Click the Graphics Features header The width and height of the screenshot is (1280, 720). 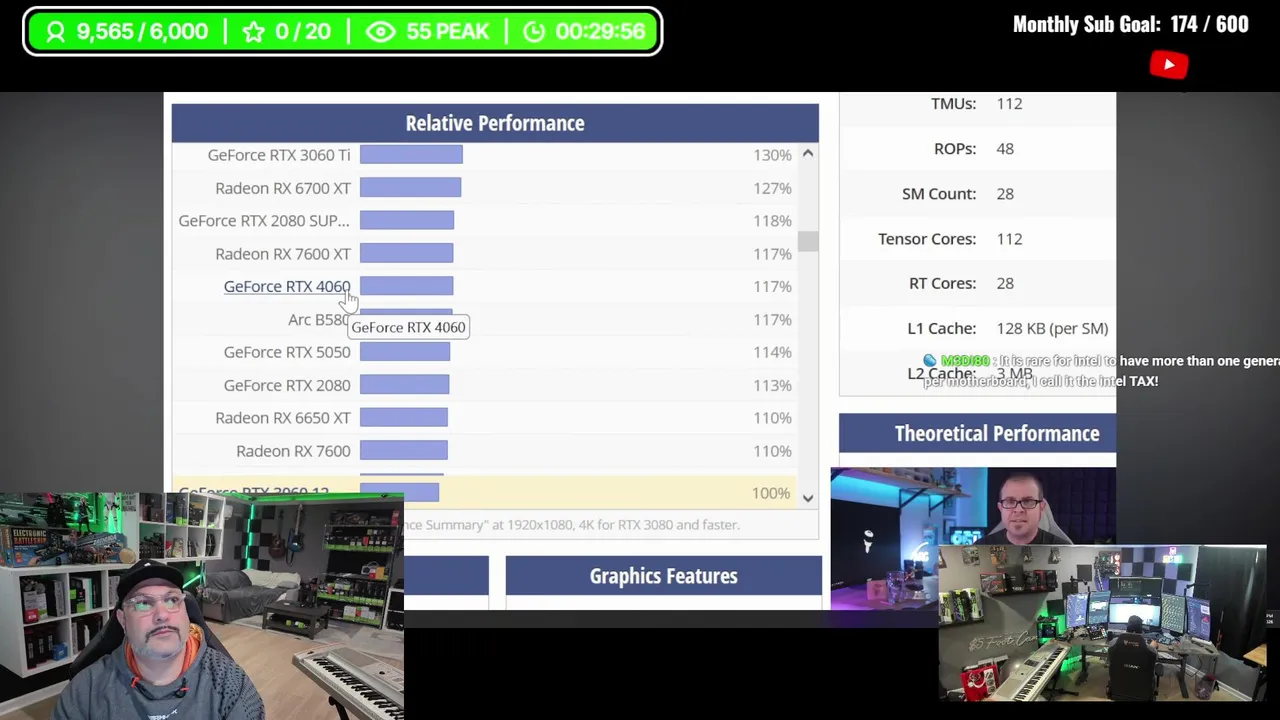point(663,576)
